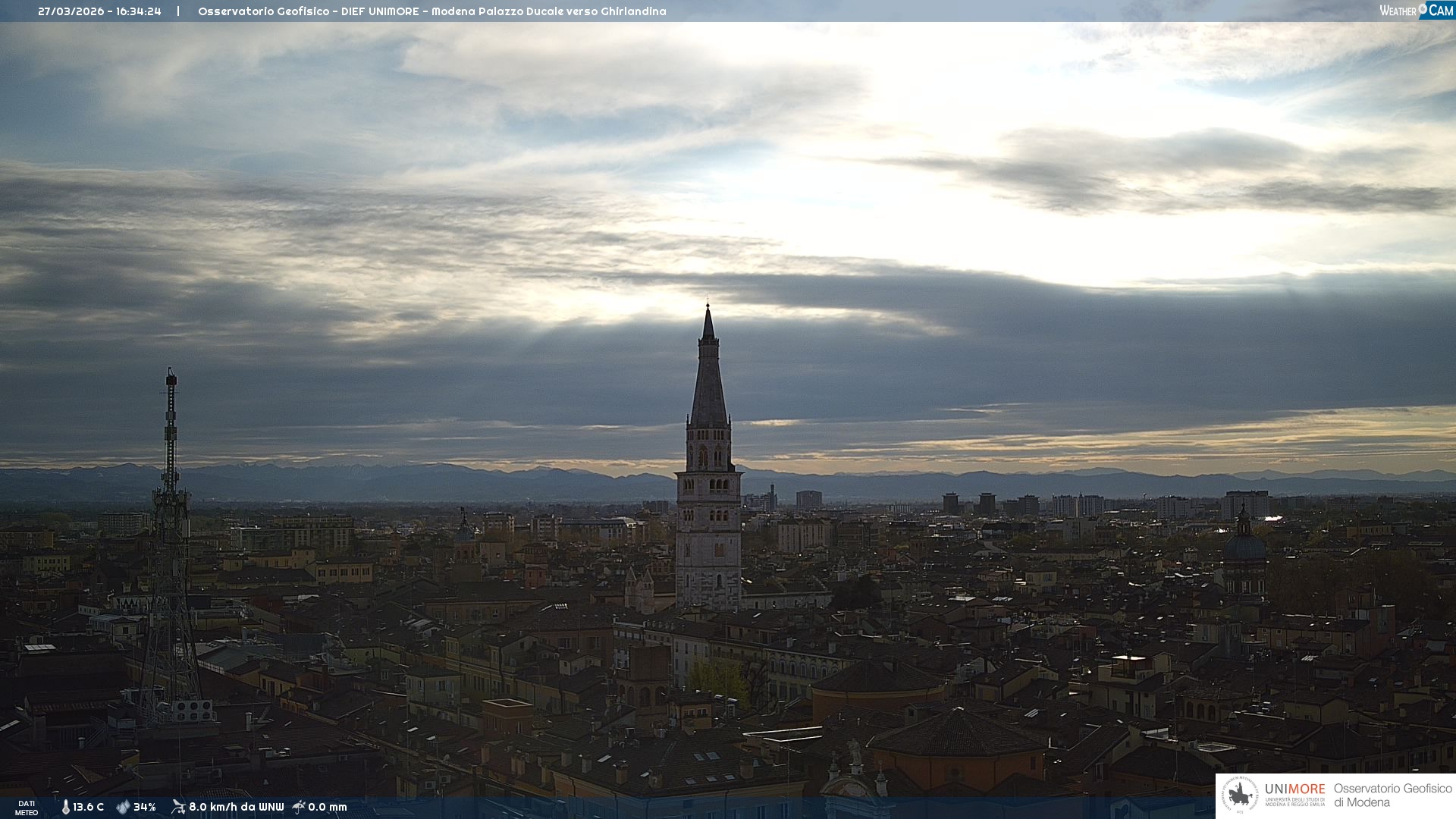Screen dimensions: 1456x819
Task: Click the thermometer temperature icon
Action: pyautogui.click(x=65, y=807)
